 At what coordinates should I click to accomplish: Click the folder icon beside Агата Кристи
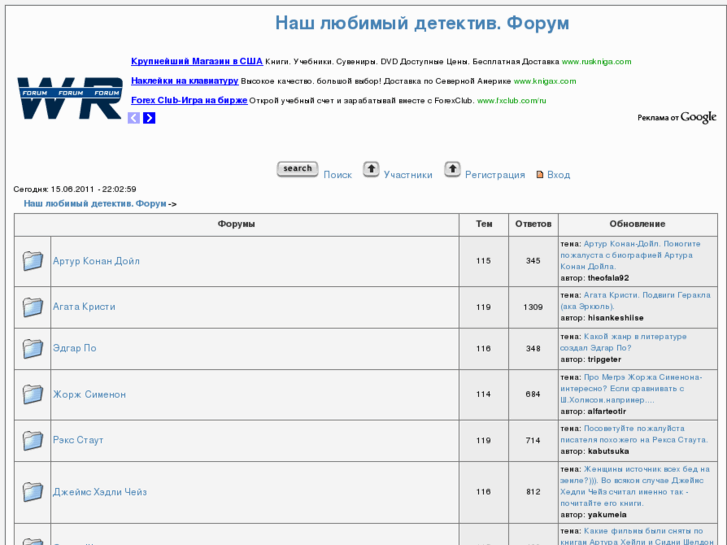[33, 307]
